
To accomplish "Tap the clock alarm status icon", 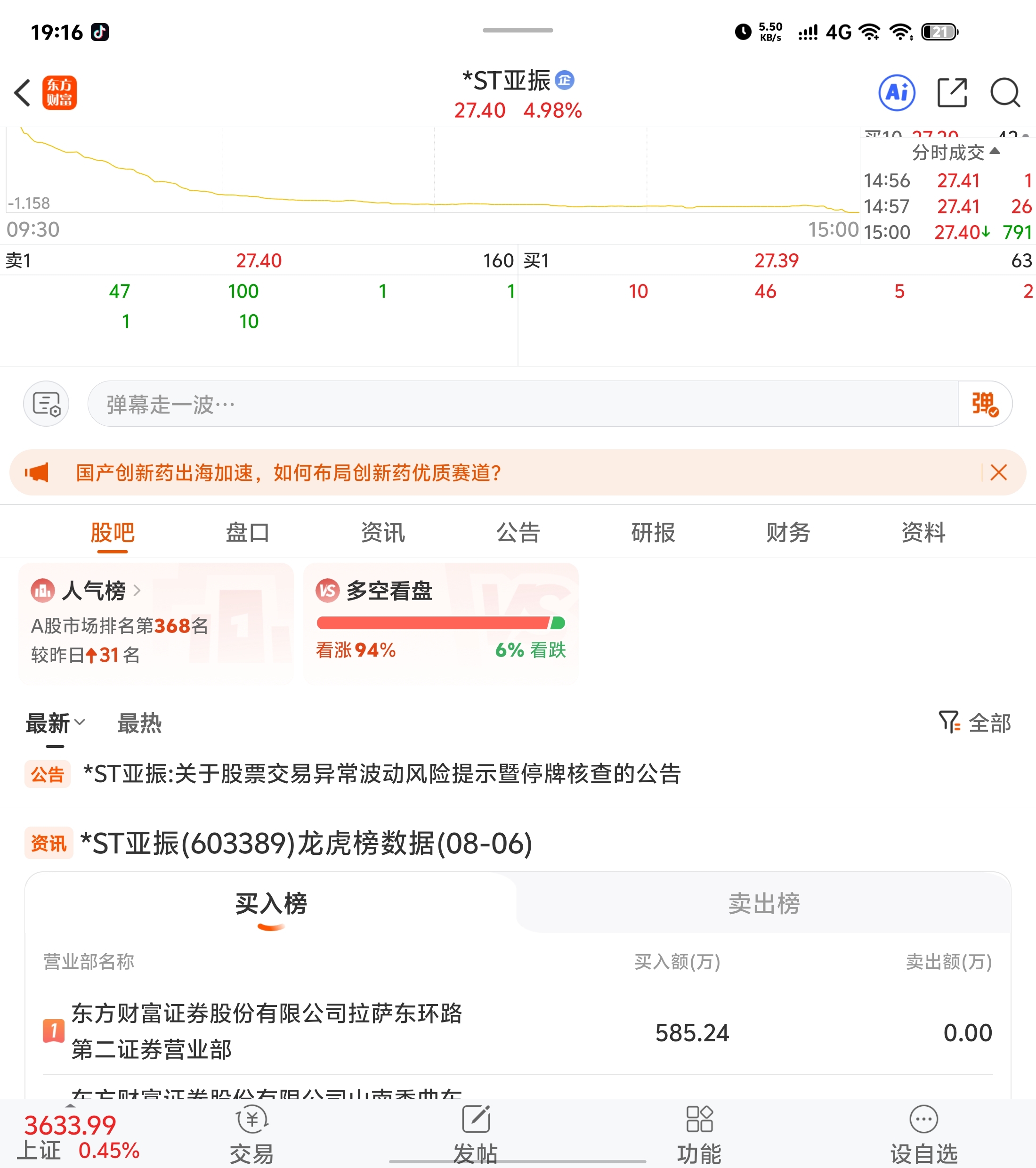I will (x=743, y=32).
